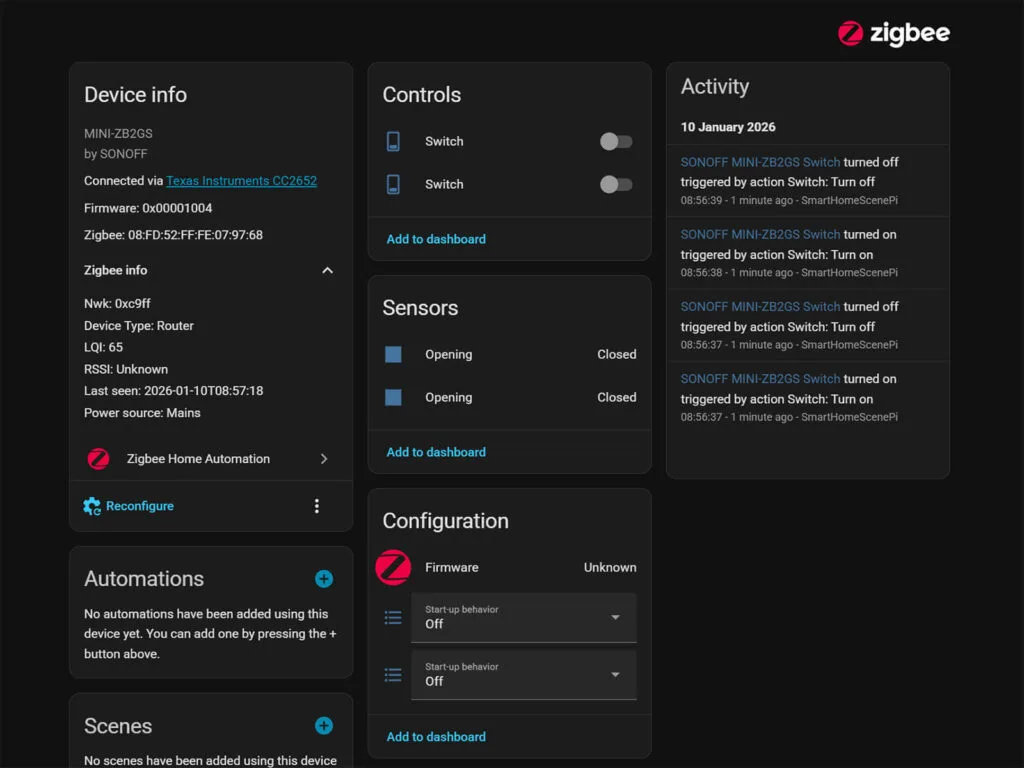Click the second Opening sensor icon
1024x768 pixels.
click(393, 398)
